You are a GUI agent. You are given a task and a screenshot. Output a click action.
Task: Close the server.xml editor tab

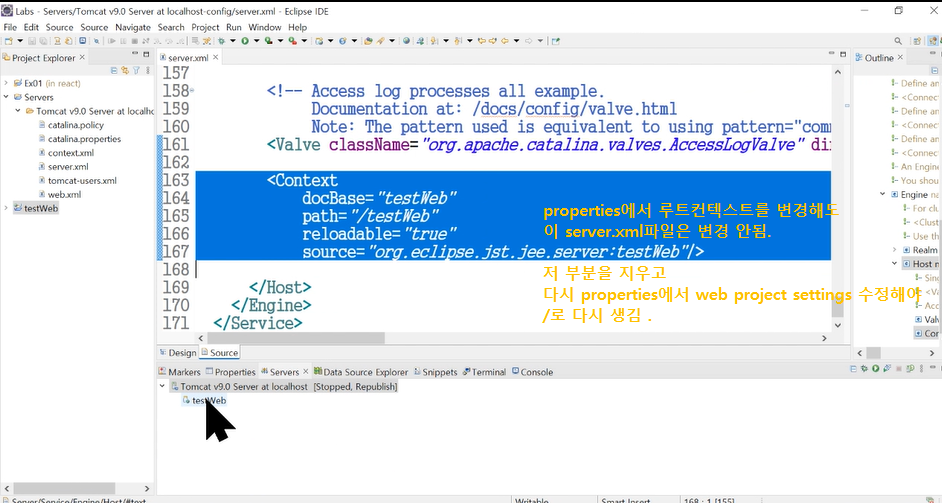point(215,57)
